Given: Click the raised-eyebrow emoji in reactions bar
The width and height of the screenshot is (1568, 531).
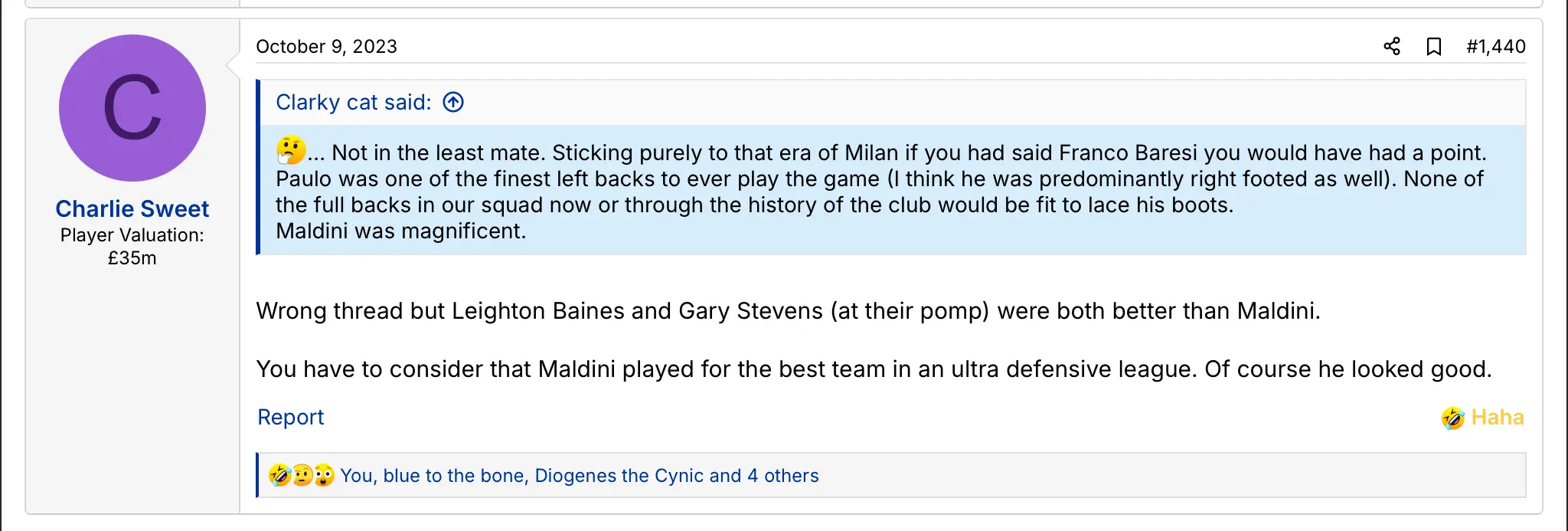Looking at the screenshot, I should coord(302,476).
